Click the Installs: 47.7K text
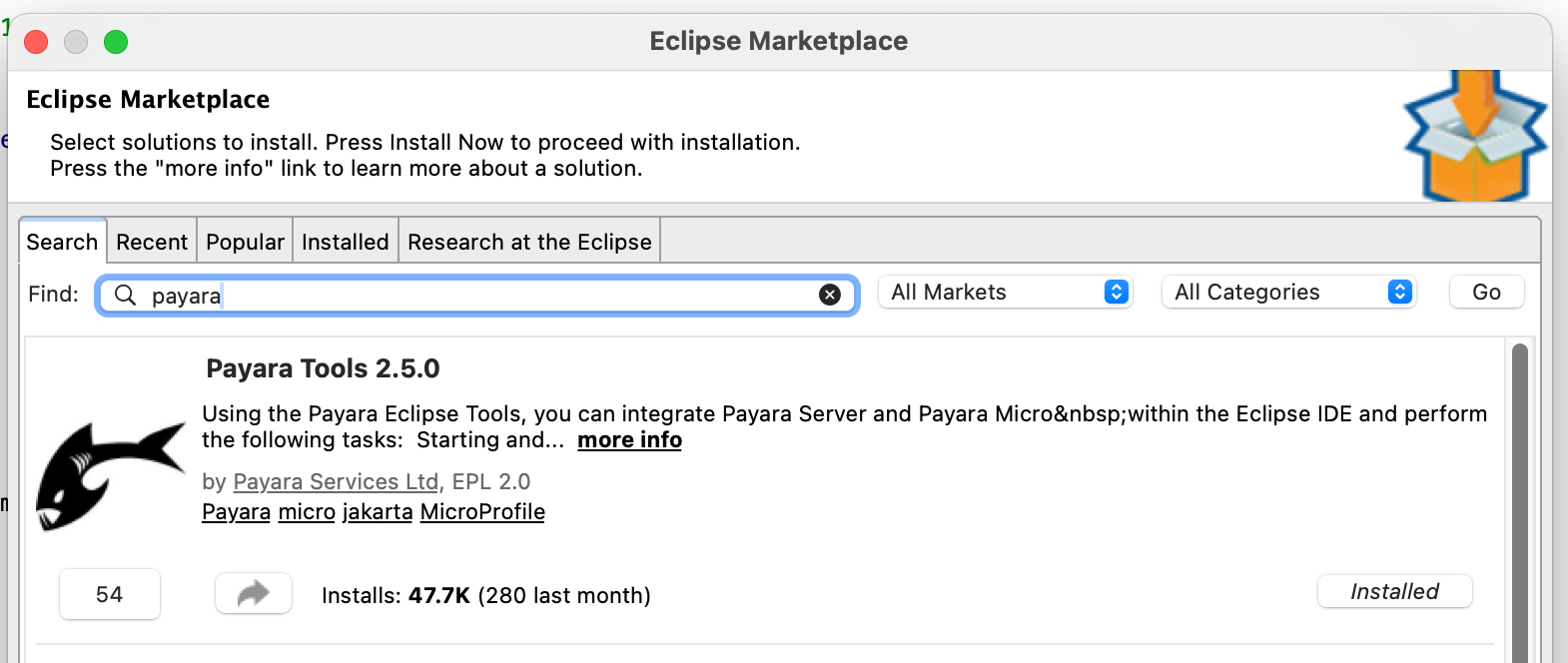The image size is (1568, 663). [x=395, y=595]
